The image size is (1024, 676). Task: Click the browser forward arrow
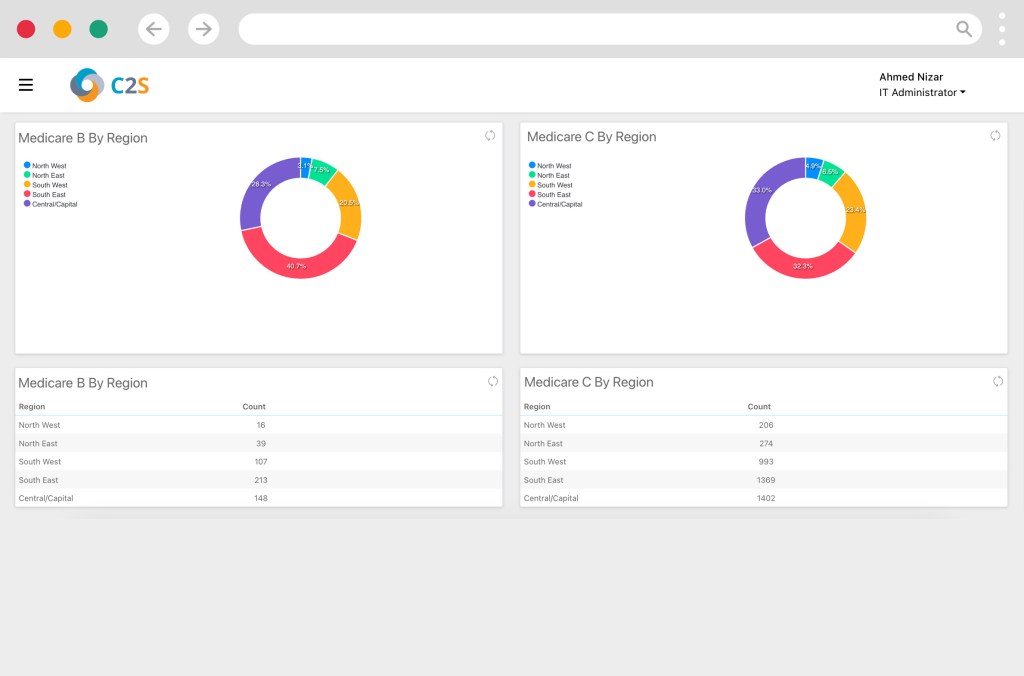[x=204, y=29]
